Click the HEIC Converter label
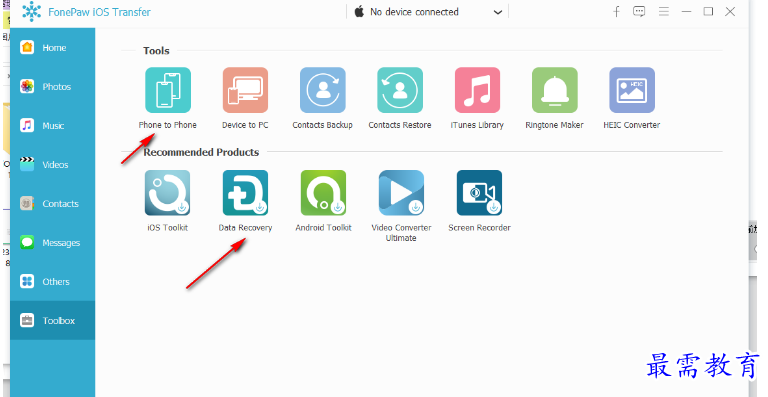The image size is (768, 397). pos(632,125)
